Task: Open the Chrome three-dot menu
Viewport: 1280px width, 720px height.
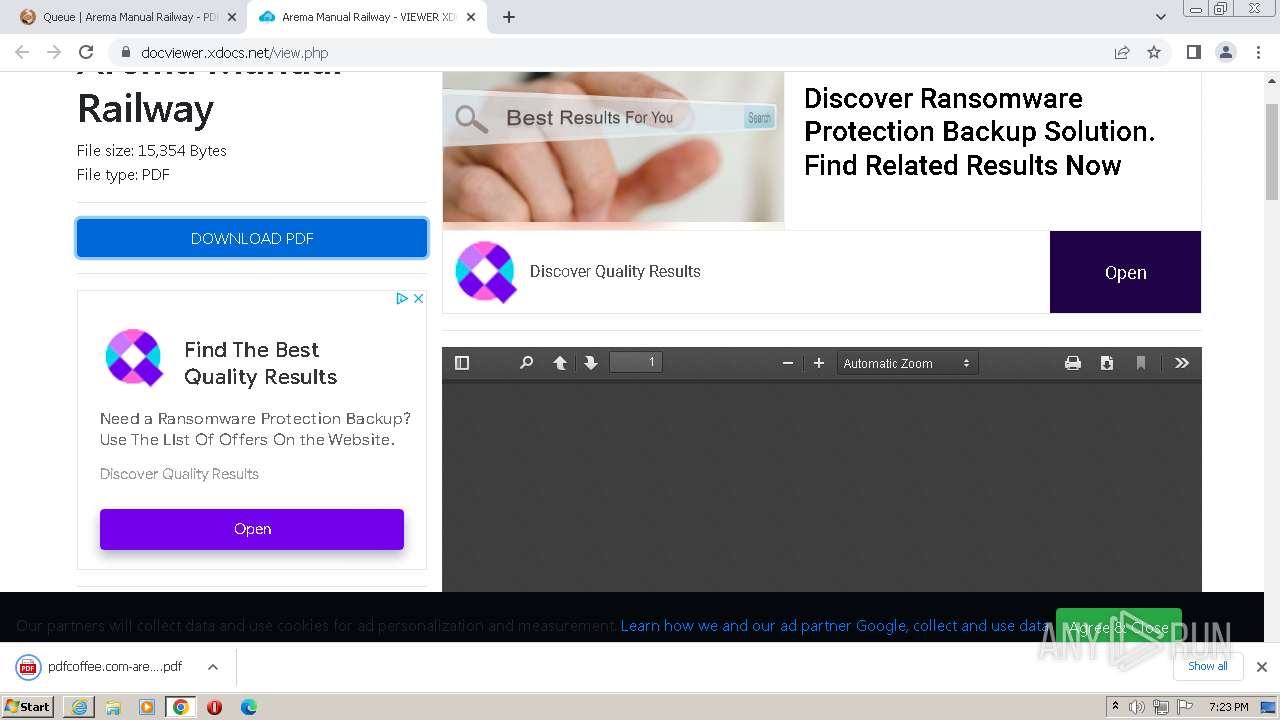Action: [1258, 52]
